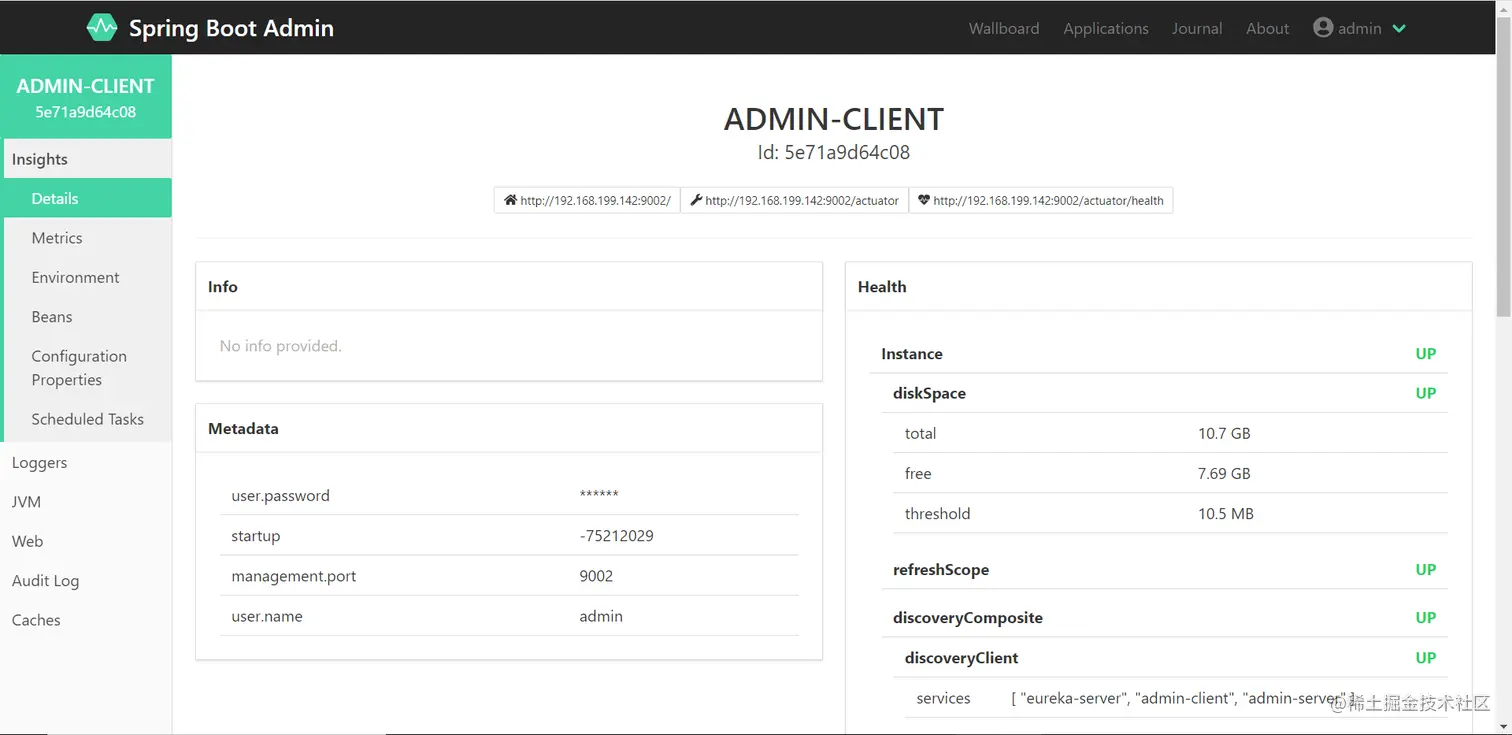Open the Loggers section
The width and height of the screenshot is (1512, 735).
(86, 462)
